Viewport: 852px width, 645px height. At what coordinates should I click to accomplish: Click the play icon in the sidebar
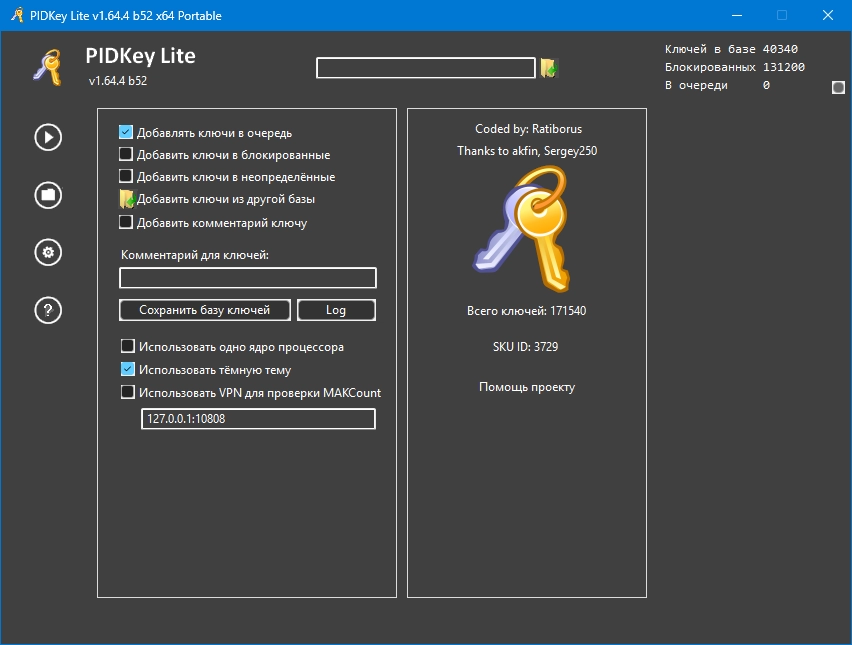[48, 137]
